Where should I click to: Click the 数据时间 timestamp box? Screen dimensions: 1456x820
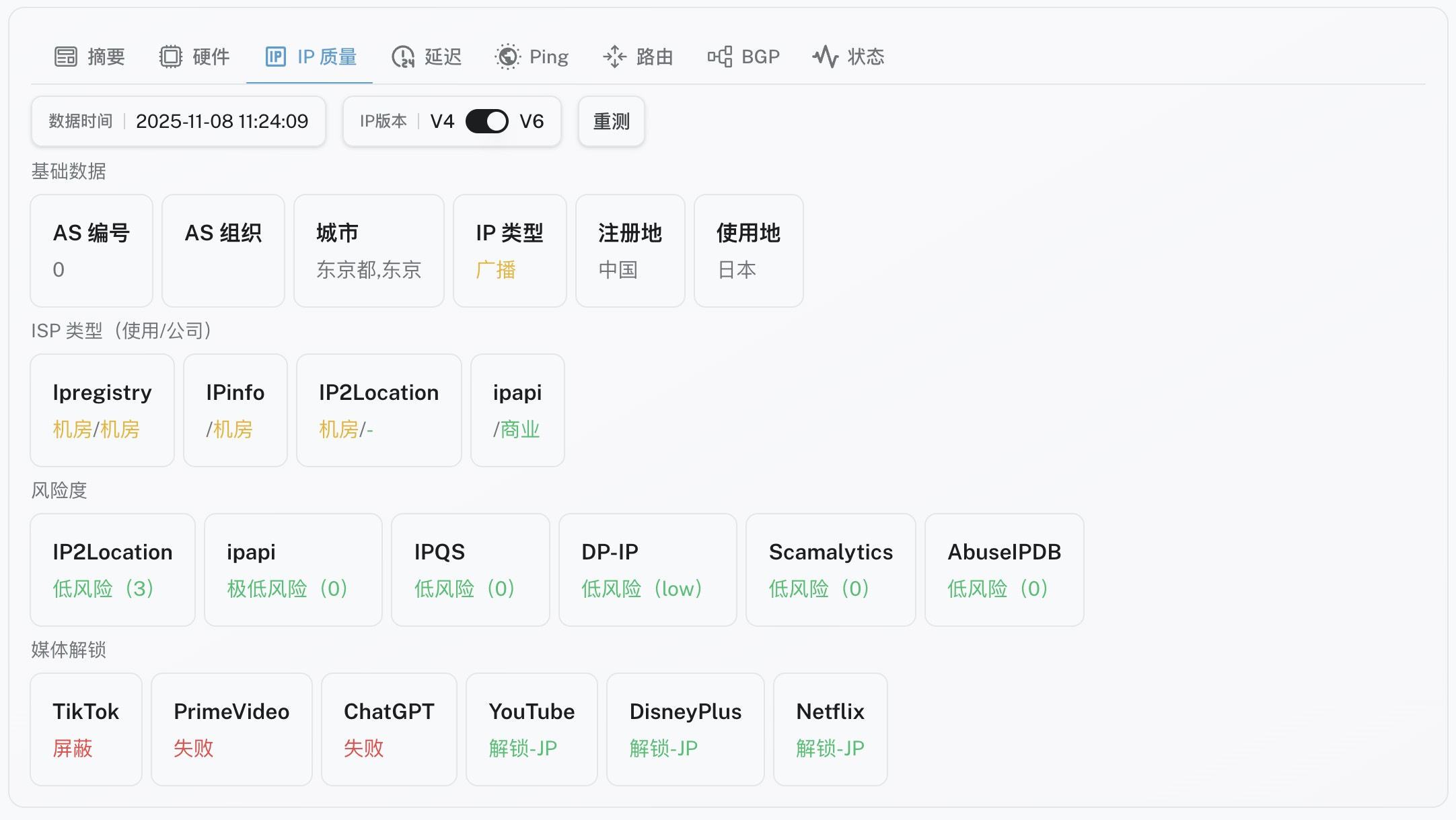[178, 121]
